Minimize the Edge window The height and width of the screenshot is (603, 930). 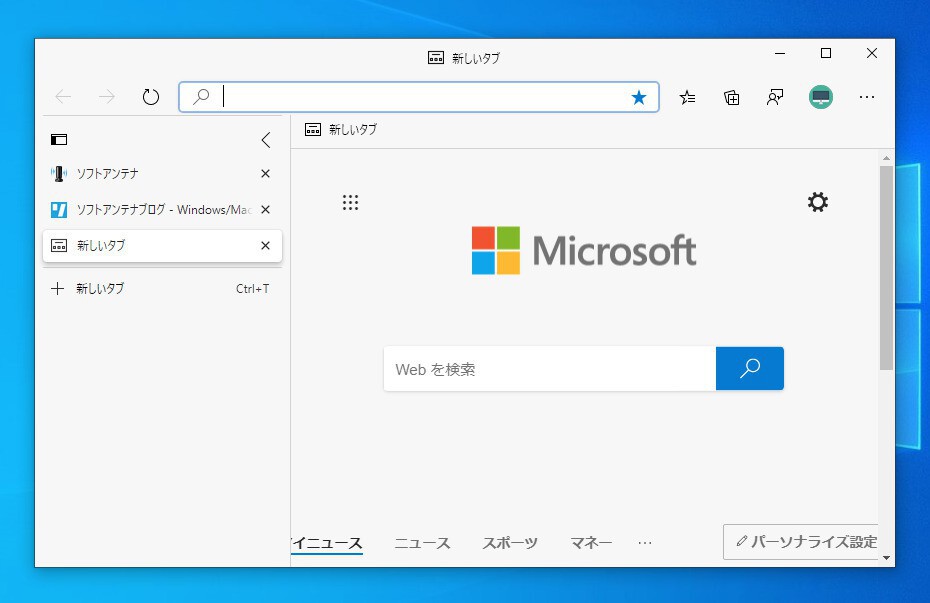[x=780, y=53]
